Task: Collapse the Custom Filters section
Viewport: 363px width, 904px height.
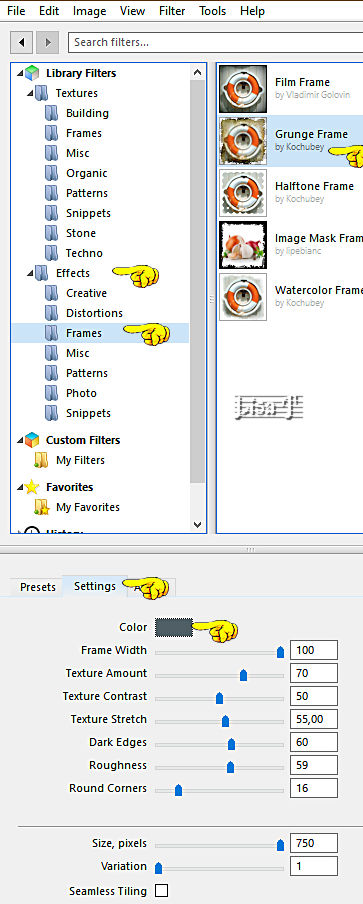Action: [x=20, y=441]
